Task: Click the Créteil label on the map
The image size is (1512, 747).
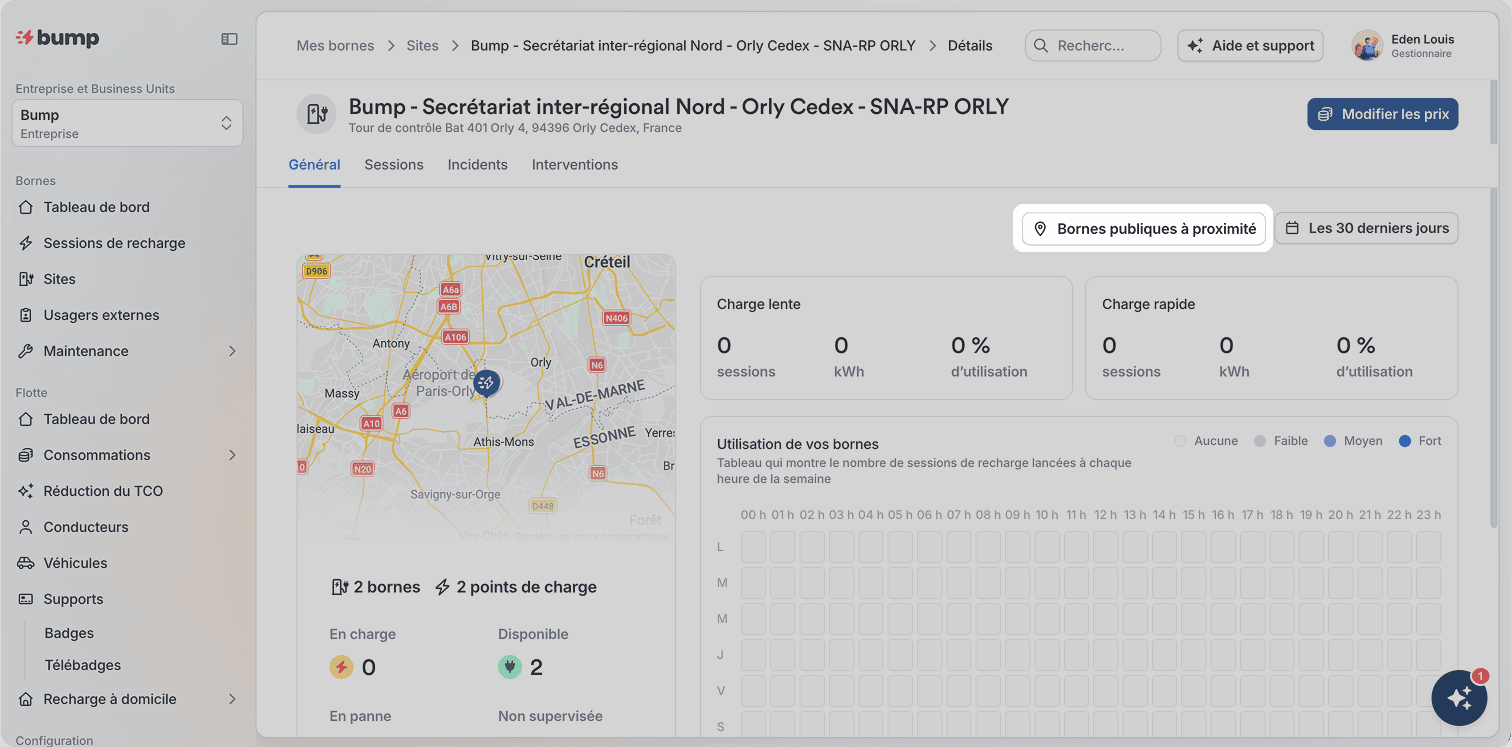Action: pyautogui.click(x=607, y=262)
